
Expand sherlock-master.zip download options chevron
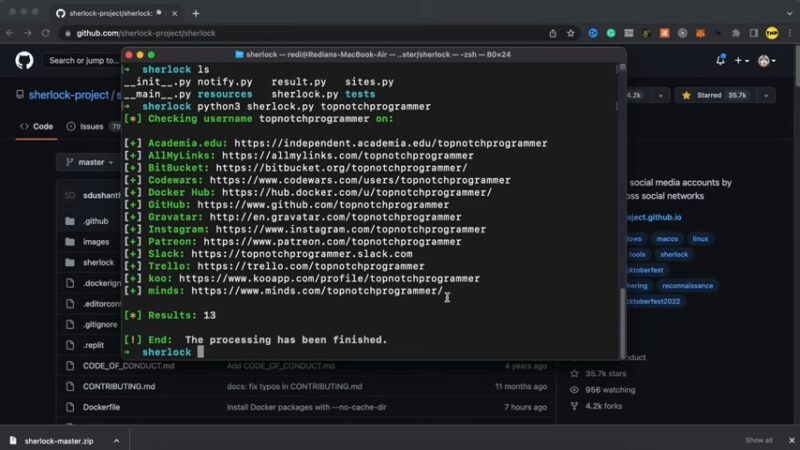(116, 440)
